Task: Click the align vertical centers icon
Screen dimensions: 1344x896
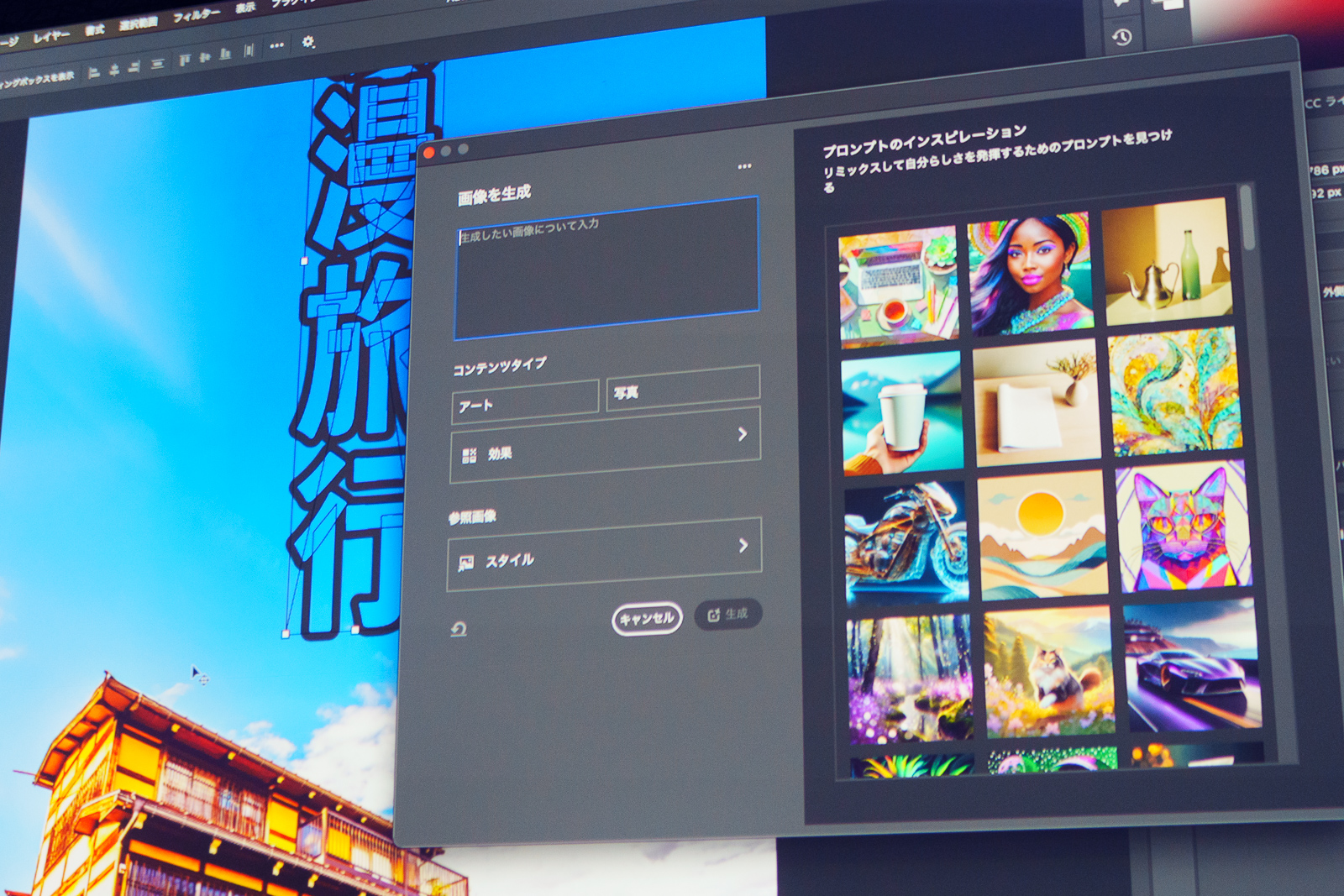Action: [x=205, y=56]
